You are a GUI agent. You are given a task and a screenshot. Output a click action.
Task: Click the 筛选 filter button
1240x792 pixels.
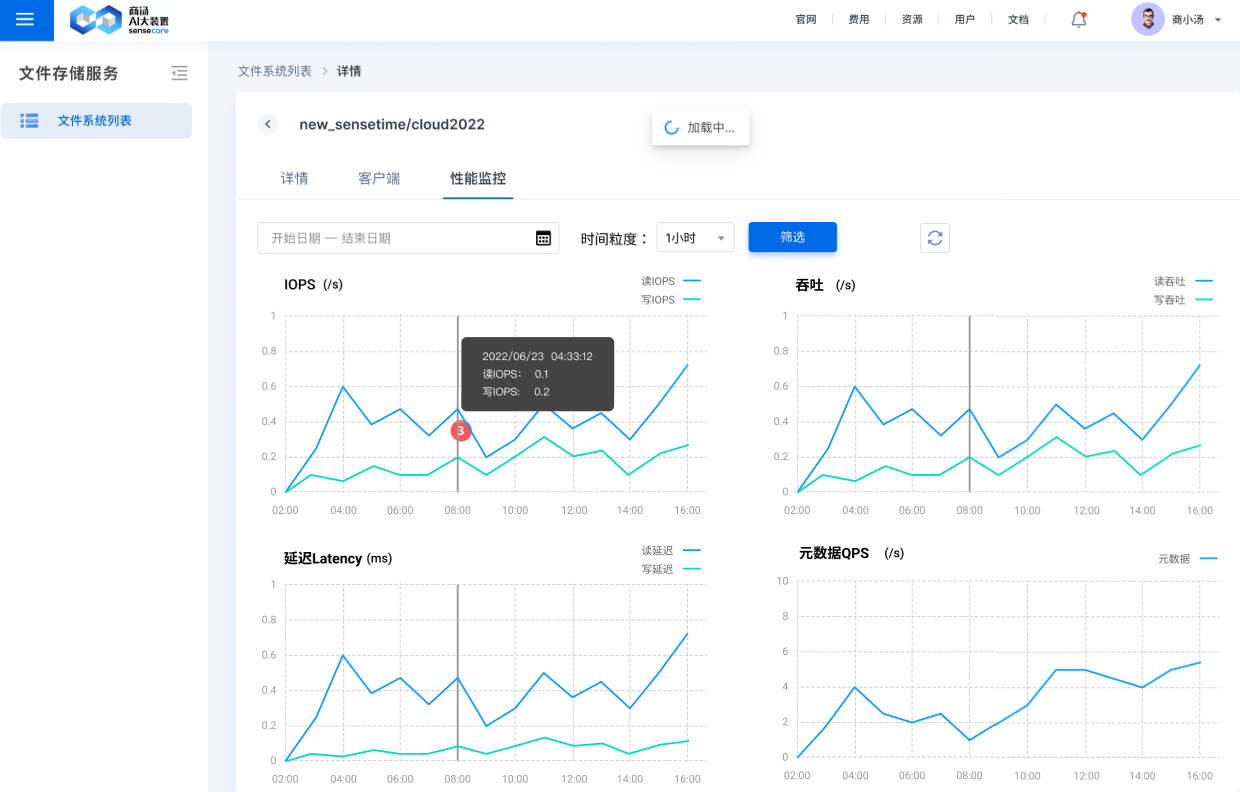pos(792,237)
